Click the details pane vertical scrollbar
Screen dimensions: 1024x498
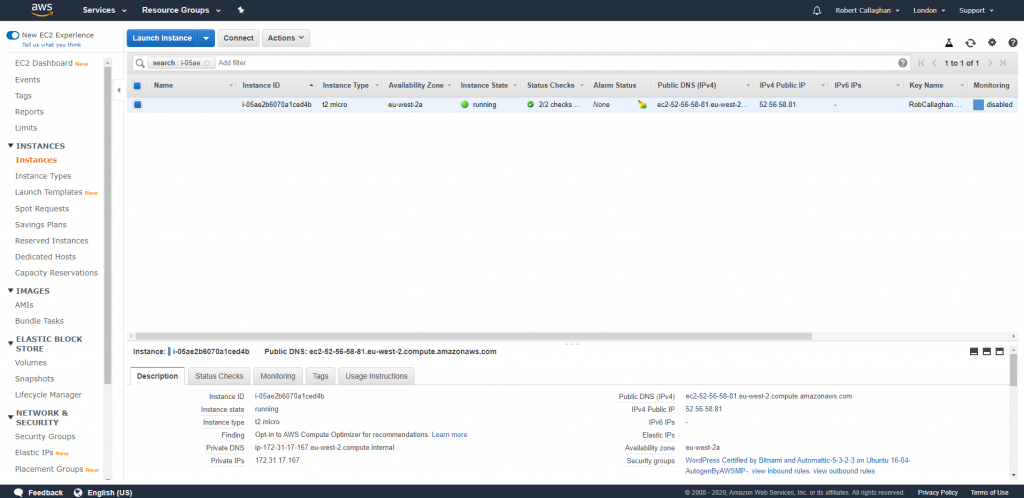coord(1013,370)
